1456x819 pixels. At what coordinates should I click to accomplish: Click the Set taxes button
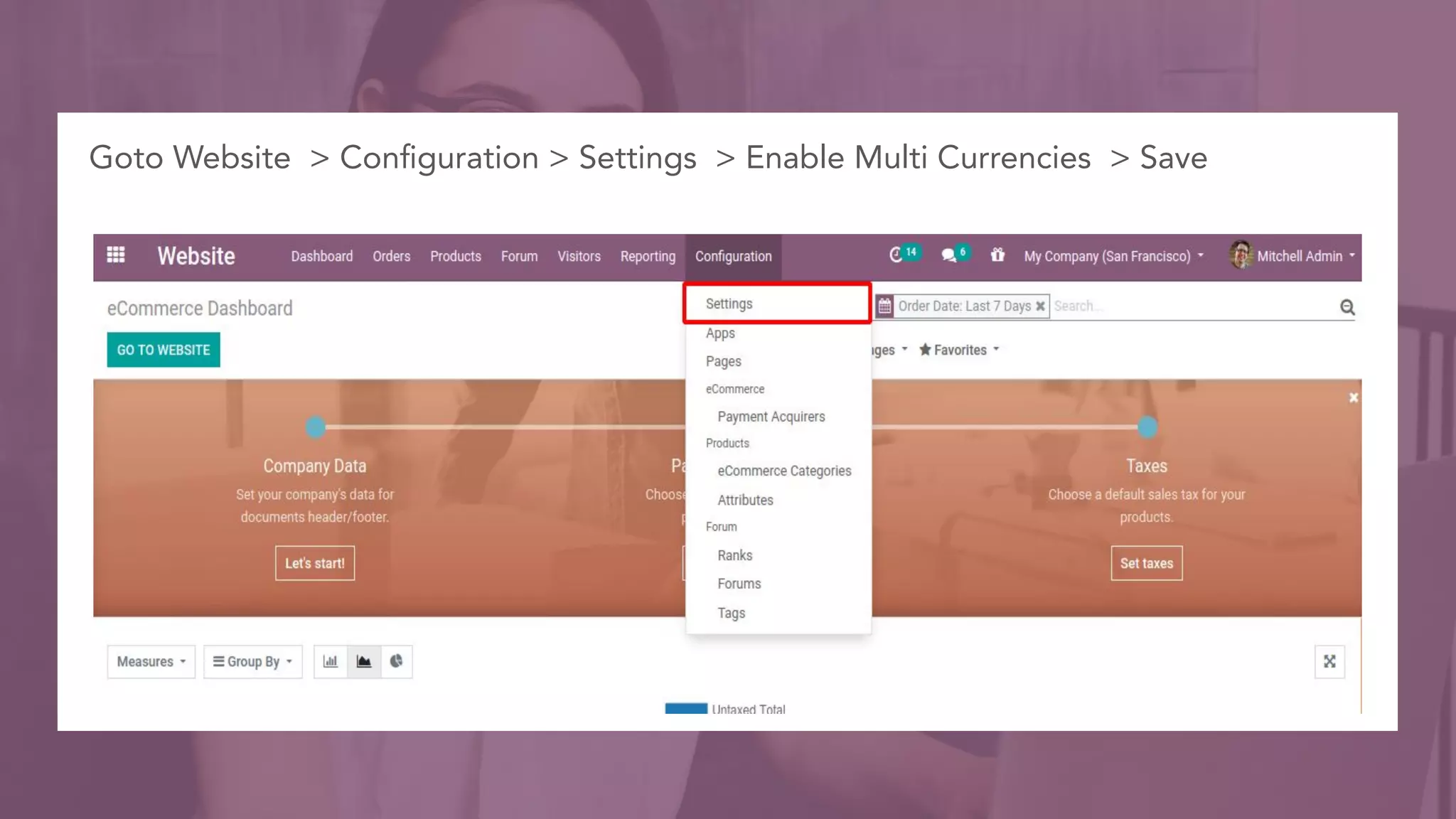pyautogui.click(x=1147, y=563)
